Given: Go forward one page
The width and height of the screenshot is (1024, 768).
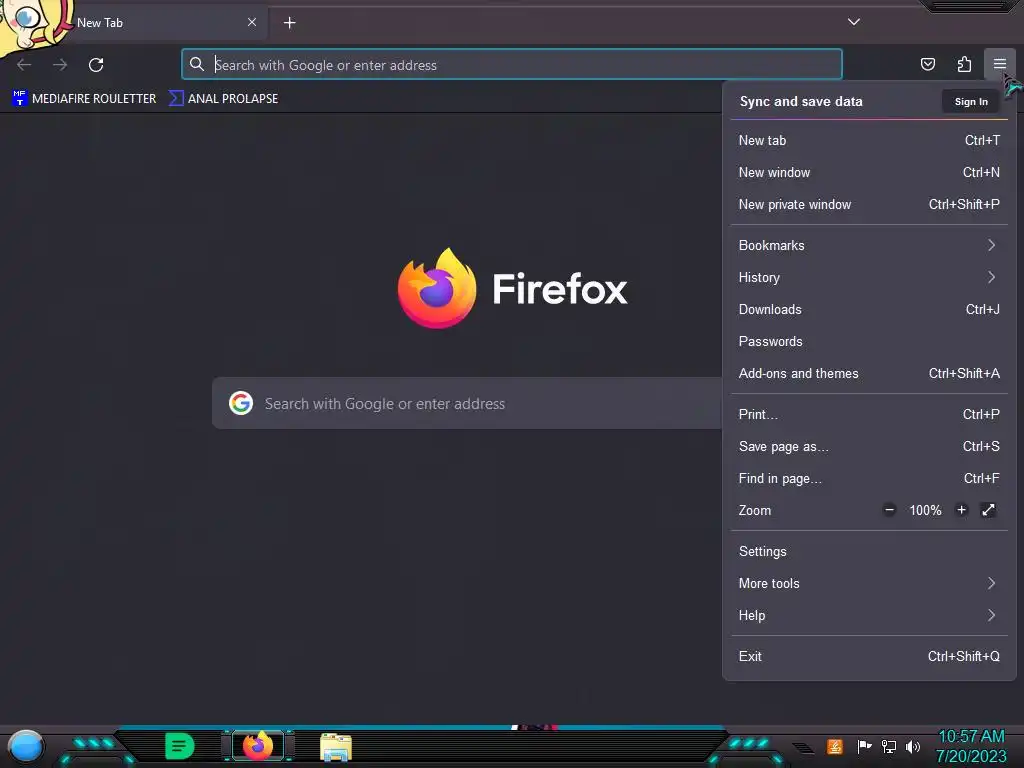Looking at the screenshot, I should pyautogui.click(x=60, y=65).
